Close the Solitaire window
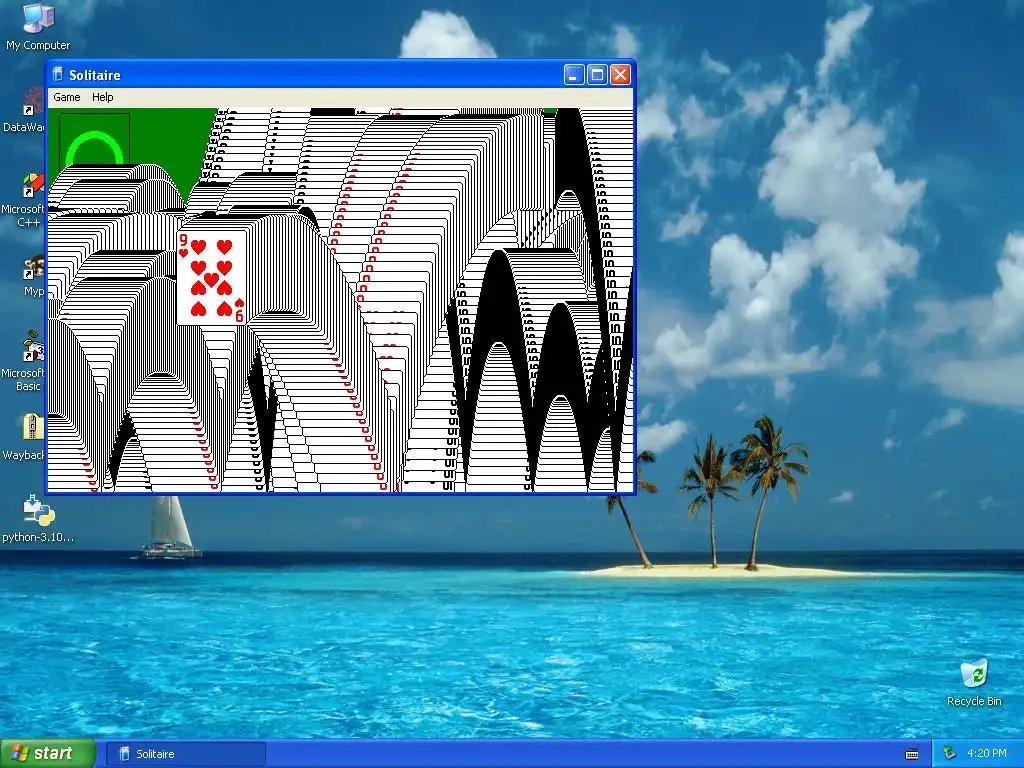Screen dimensions: 1024x768 pyautogui.click(x=620, y=75)
